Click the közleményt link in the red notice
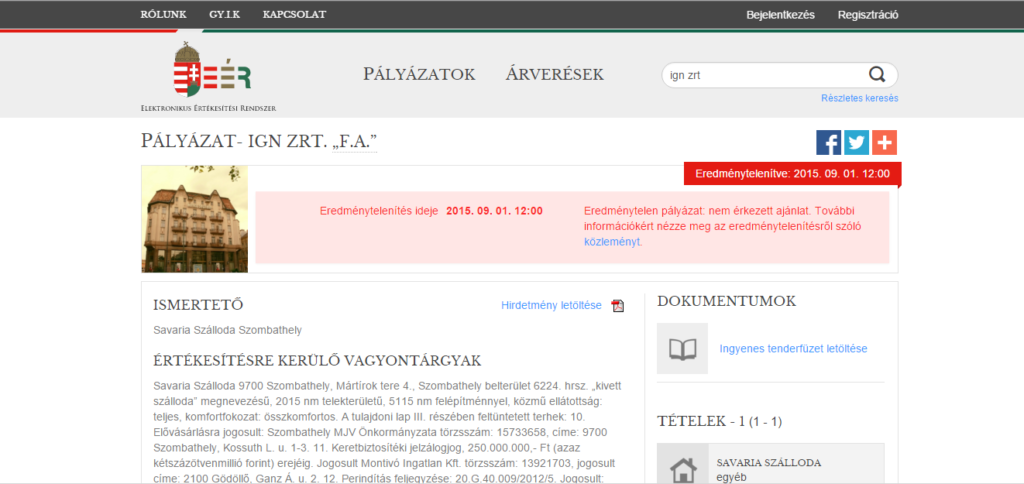Screen dimensions: 1024x484 tap(613, 242)
